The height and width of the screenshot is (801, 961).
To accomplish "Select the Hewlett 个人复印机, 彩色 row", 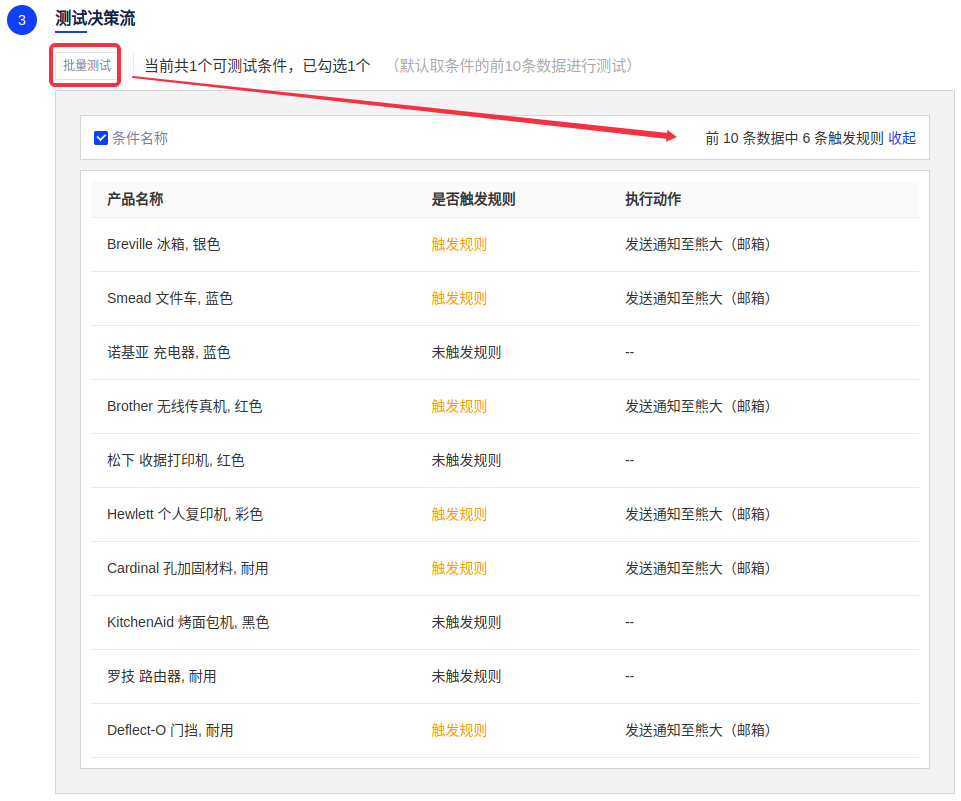I will pyautogui.click(x=185, y=514).
